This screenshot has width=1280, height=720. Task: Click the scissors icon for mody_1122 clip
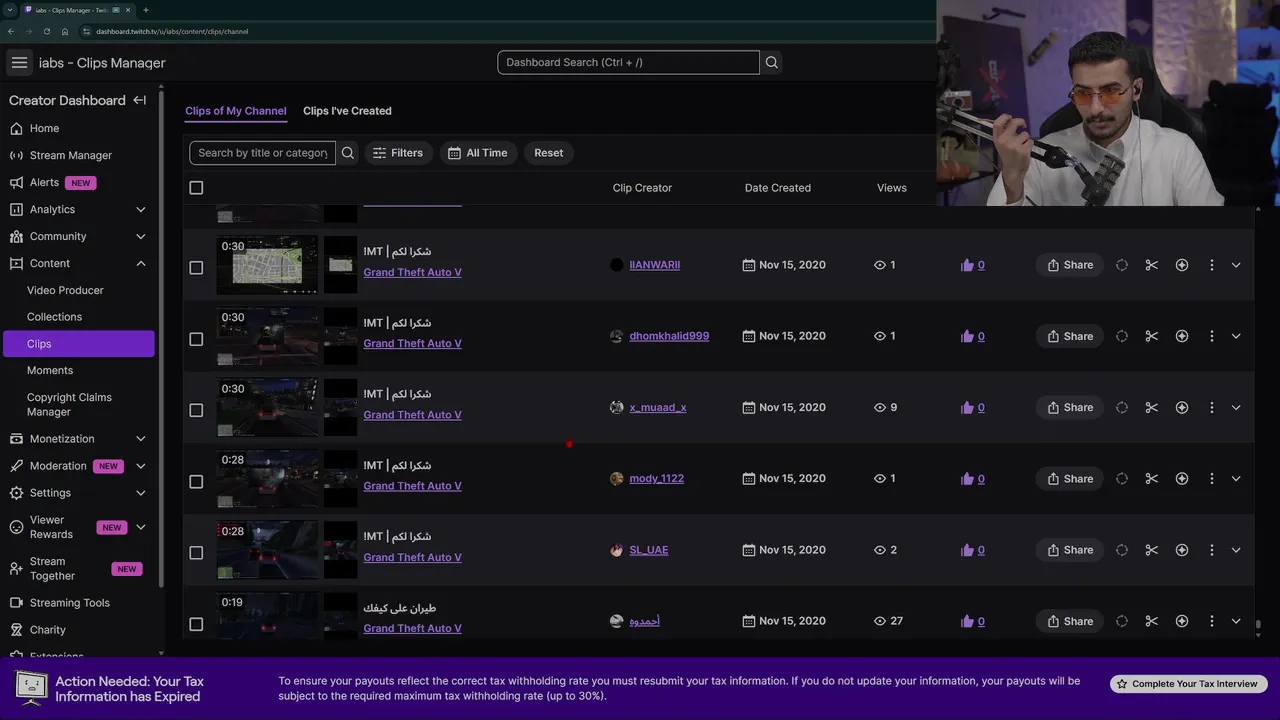tap(1151, 479)
